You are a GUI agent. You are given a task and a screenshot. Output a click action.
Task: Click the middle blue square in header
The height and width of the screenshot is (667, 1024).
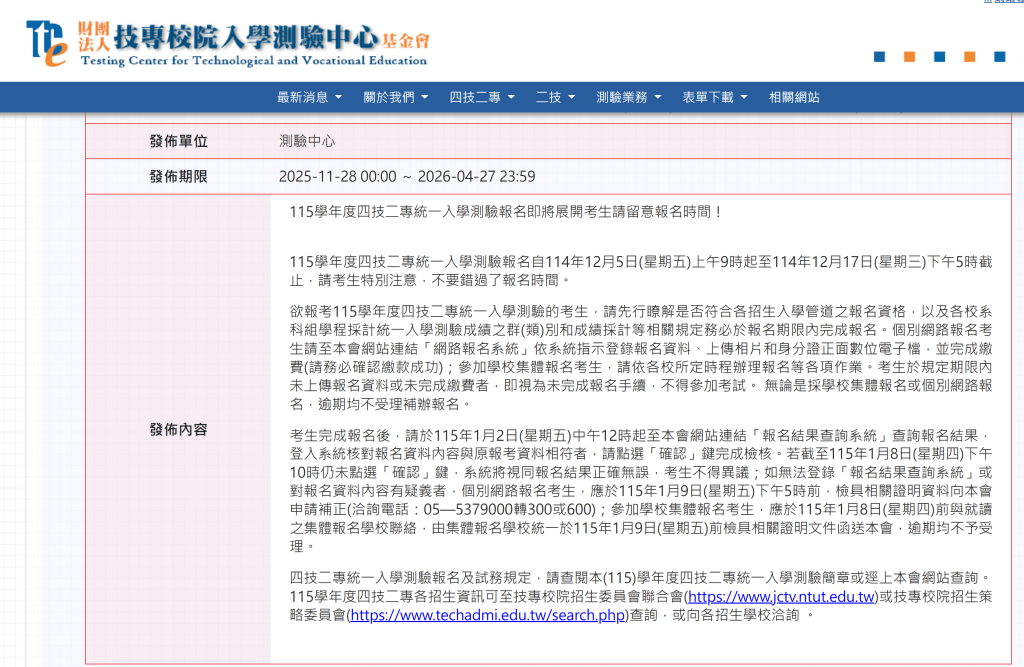pos(939,57)
